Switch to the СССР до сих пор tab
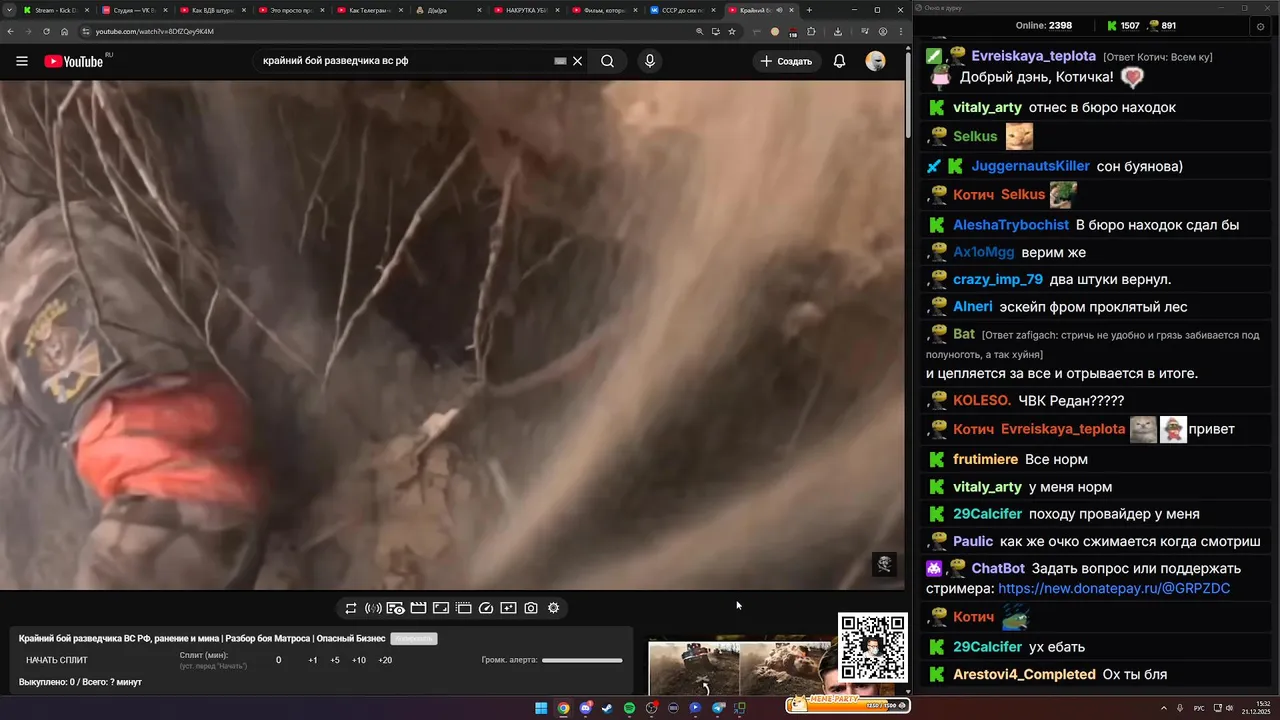Image resolution: width=1280 pixels, height=720 pixels. 683,10
